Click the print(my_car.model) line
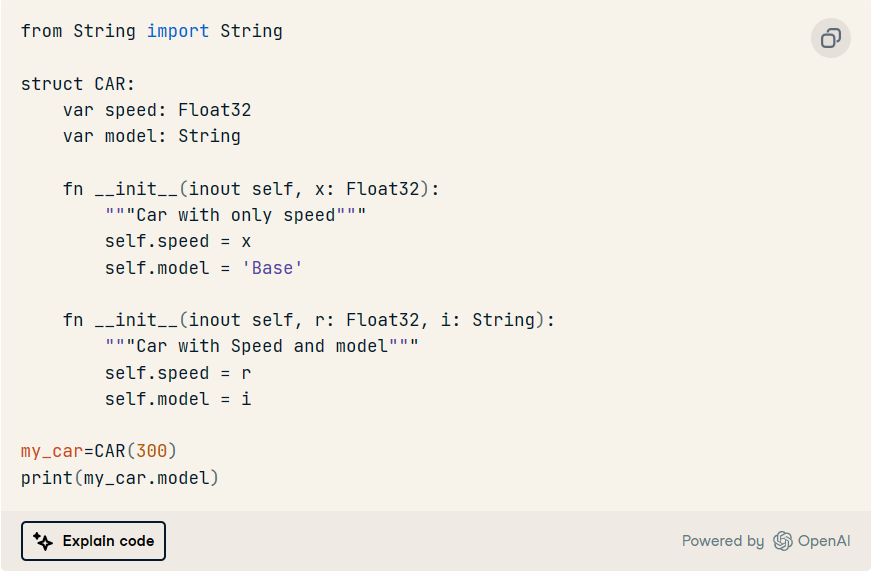Viewport: 871px width, 573px height. (x=120, y=478)
